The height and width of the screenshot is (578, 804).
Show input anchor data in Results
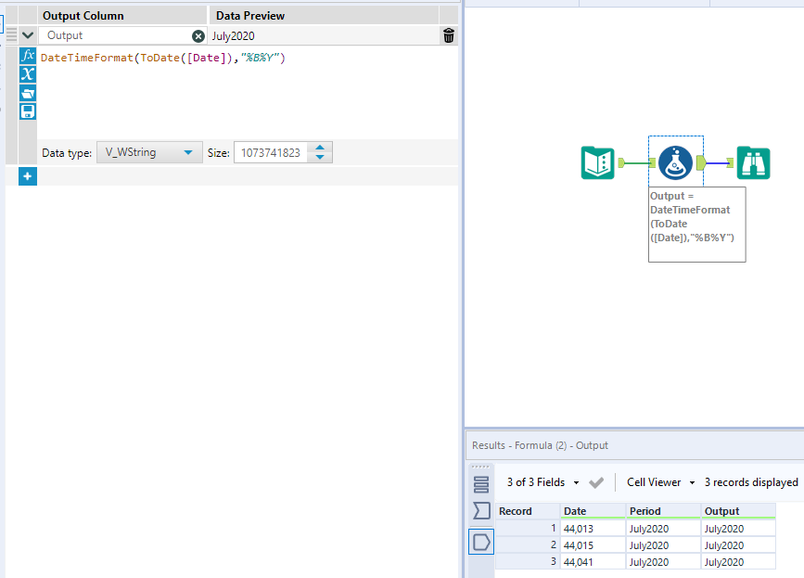[481, 511]
